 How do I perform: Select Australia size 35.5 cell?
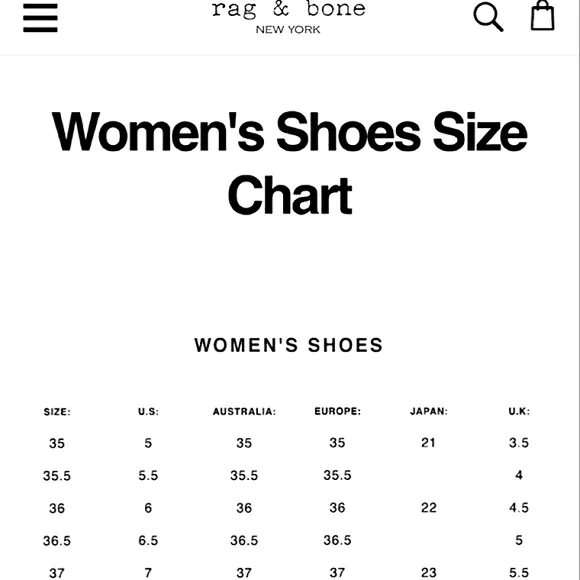[244, 475]
